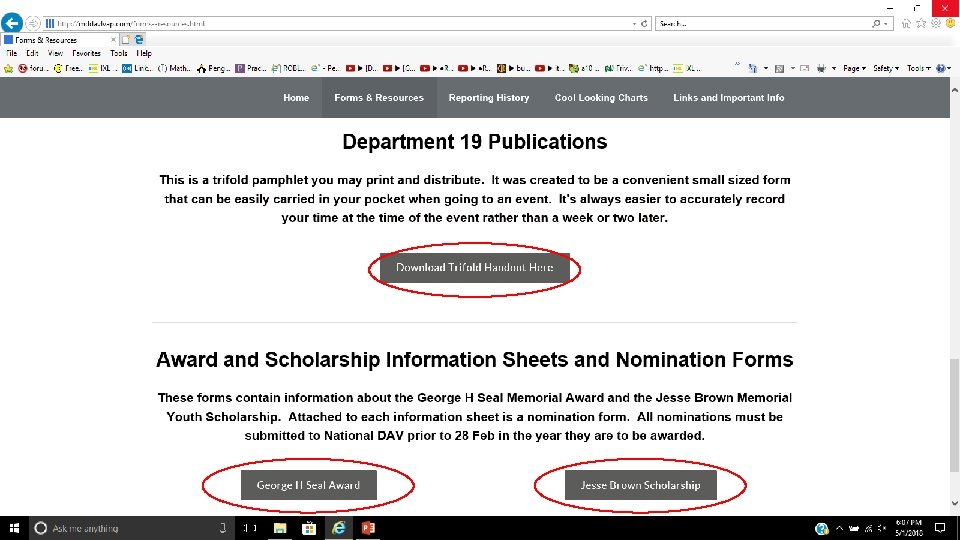Viewport: 960px width, 540px height.
Task: Click the Jesse Brown Scholarship button
Action: (x=640, y=486)
